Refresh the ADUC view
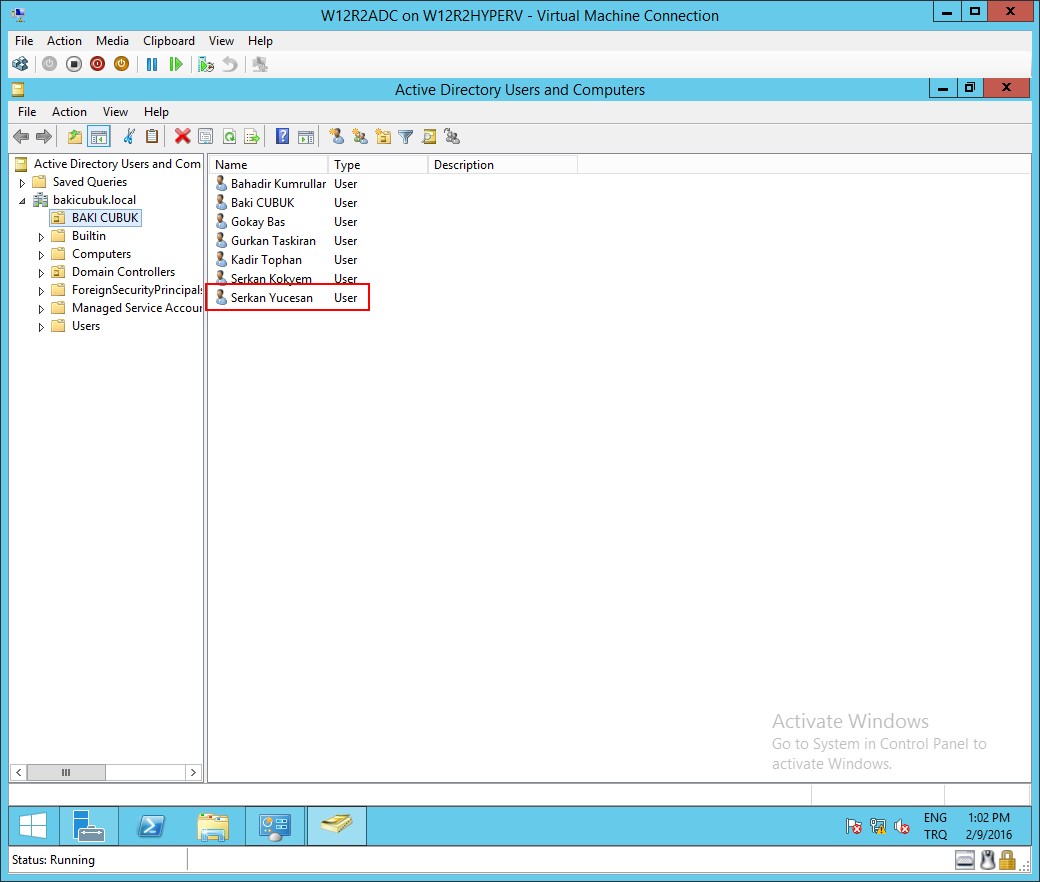 click(x=229, y=137)
